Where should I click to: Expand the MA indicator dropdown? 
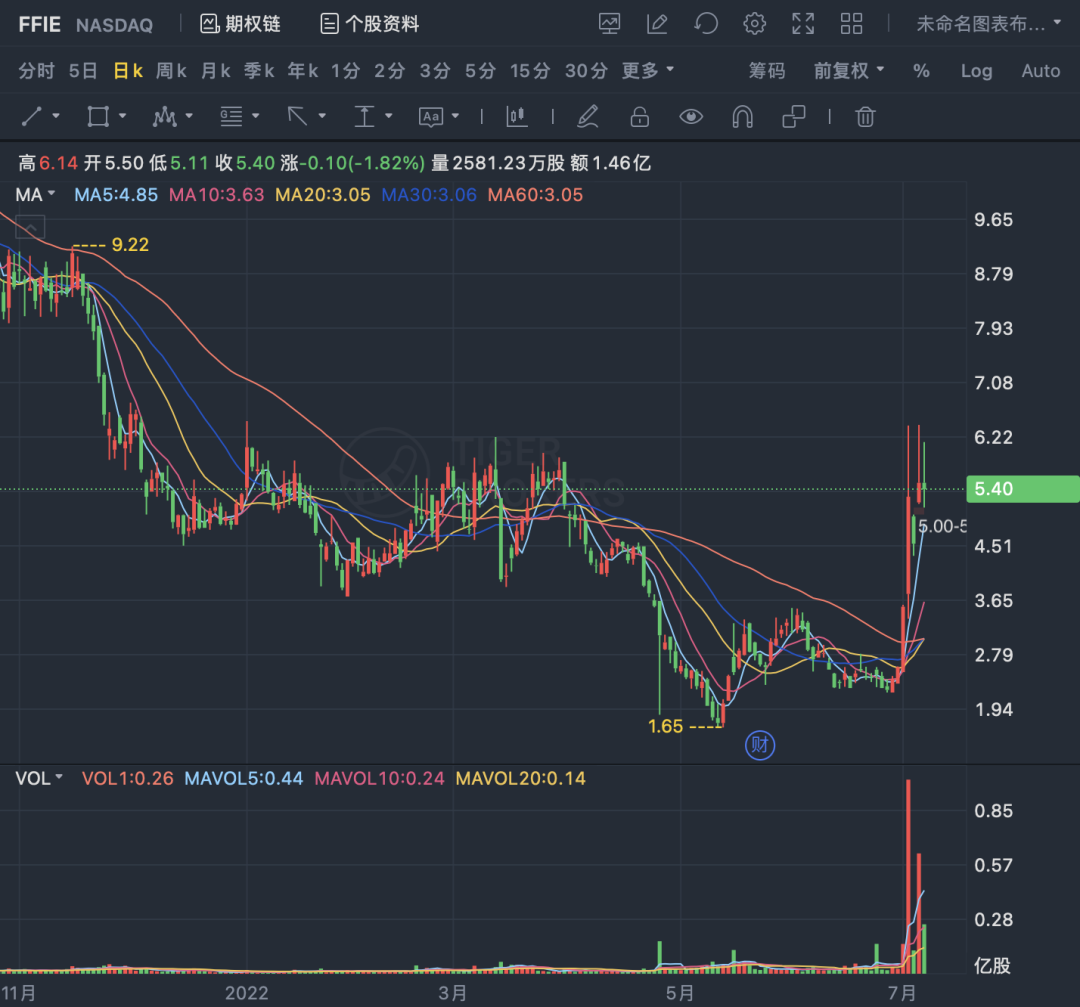coord(35,195)
